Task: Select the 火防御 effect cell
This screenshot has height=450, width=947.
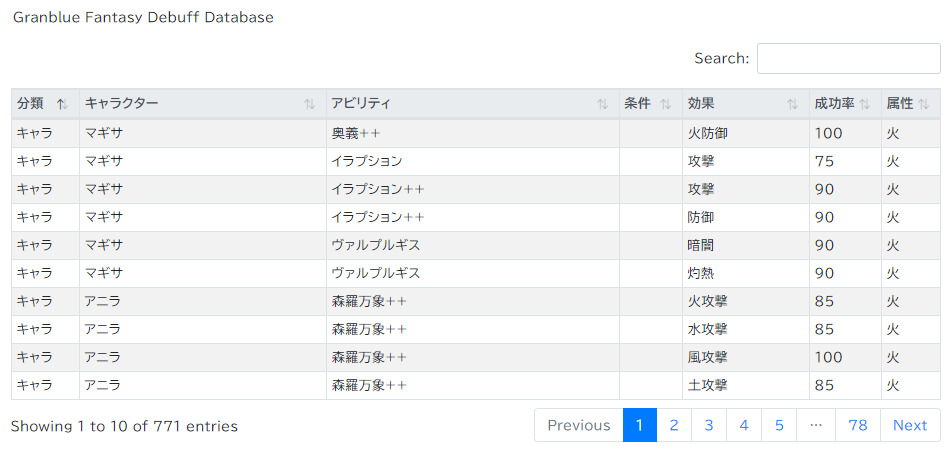Action: [x=746, y=133]
